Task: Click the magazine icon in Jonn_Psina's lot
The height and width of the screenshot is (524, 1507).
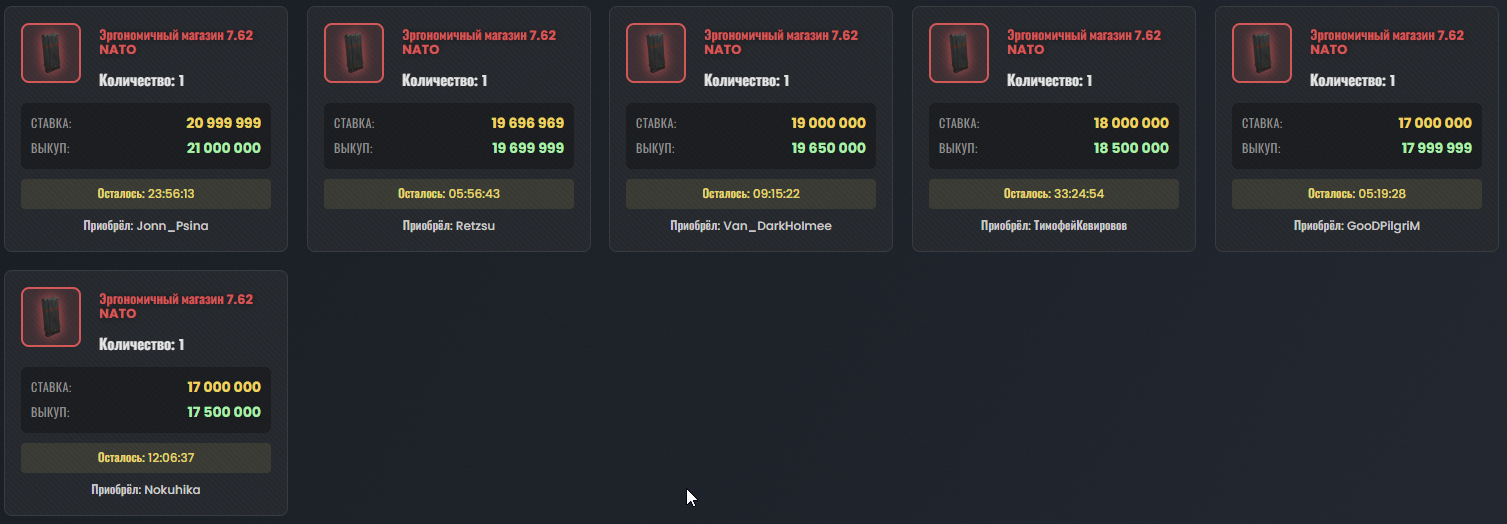Action: (x=51, y=53)
